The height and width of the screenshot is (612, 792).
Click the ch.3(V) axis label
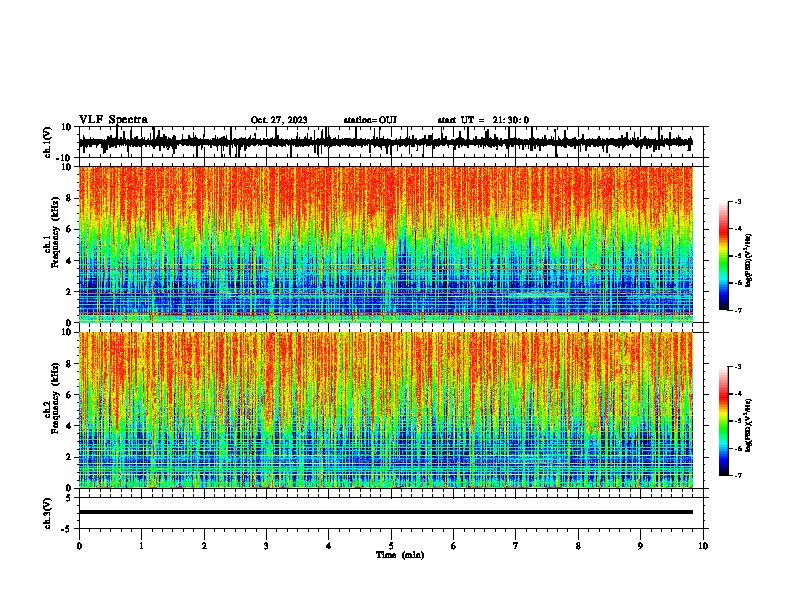48,514
